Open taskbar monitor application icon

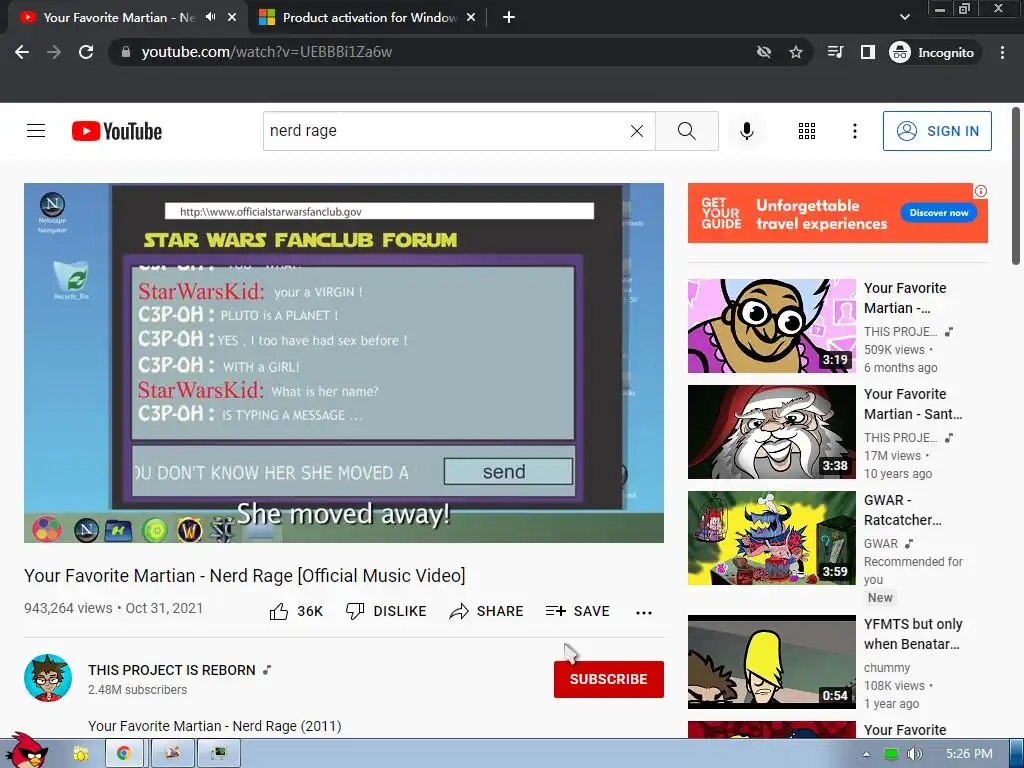pos(218,754)
